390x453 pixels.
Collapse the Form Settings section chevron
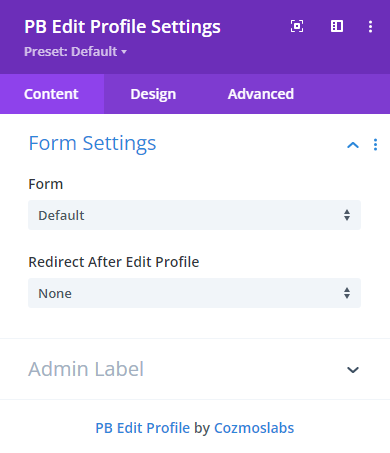(353, 145)
